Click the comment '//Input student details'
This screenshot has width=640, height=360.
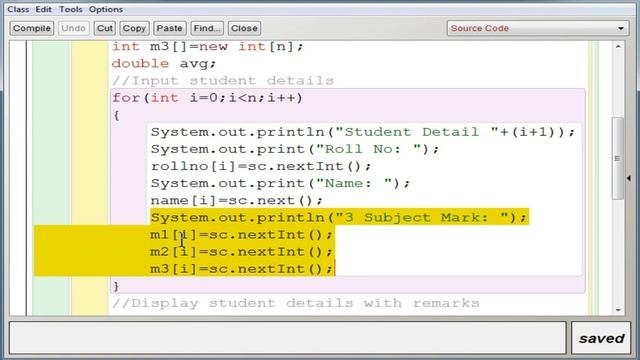(x=223, y=81)
